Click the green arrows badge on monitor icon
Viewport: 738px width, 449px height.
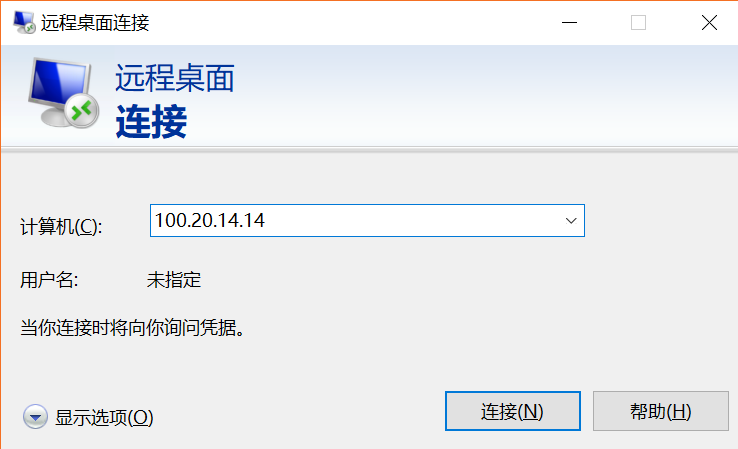[82, 111]
